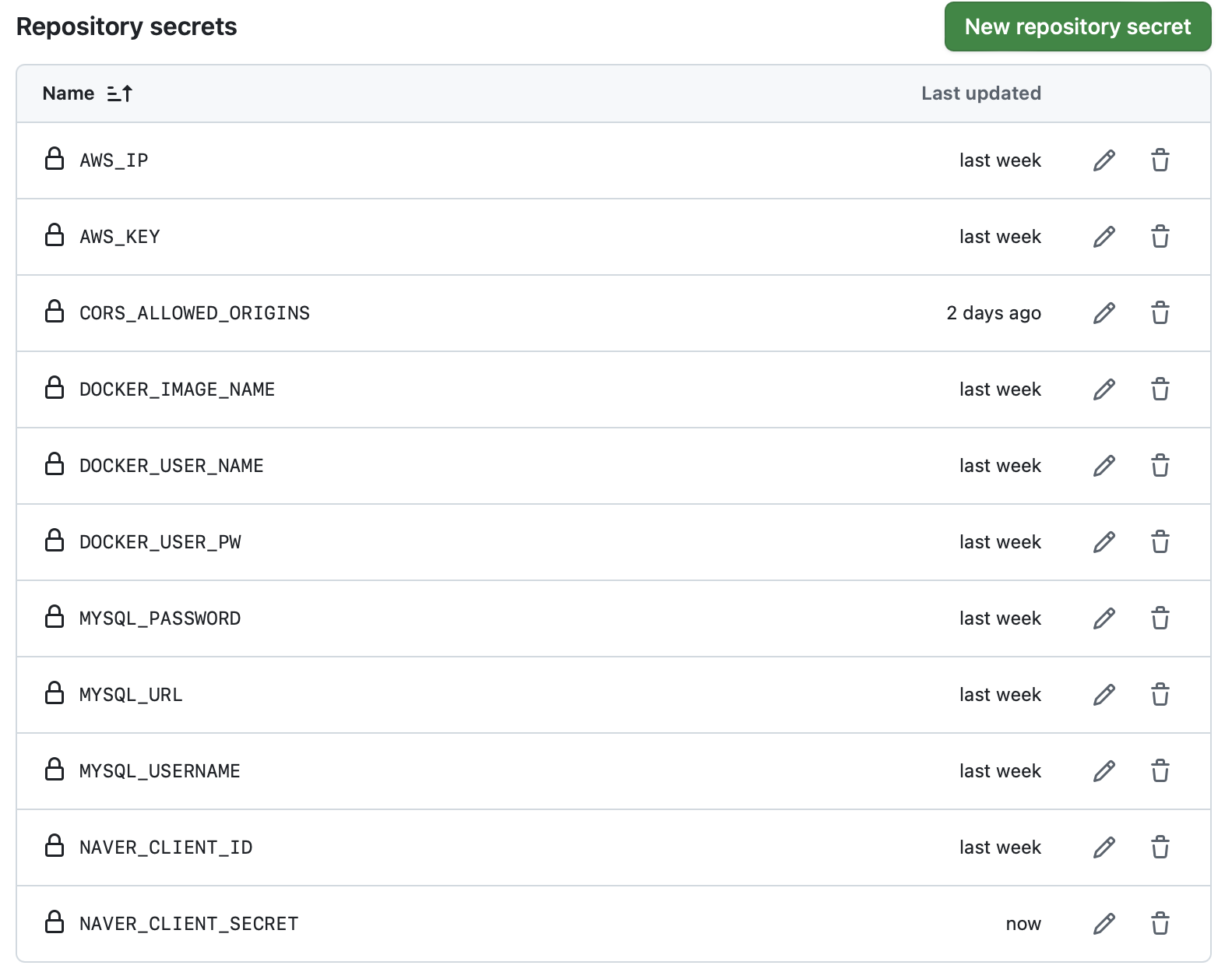Select the MYSQL_USERNAME secret name
The height and width of the screenshot is (969, 1232).
pos(160,771)
